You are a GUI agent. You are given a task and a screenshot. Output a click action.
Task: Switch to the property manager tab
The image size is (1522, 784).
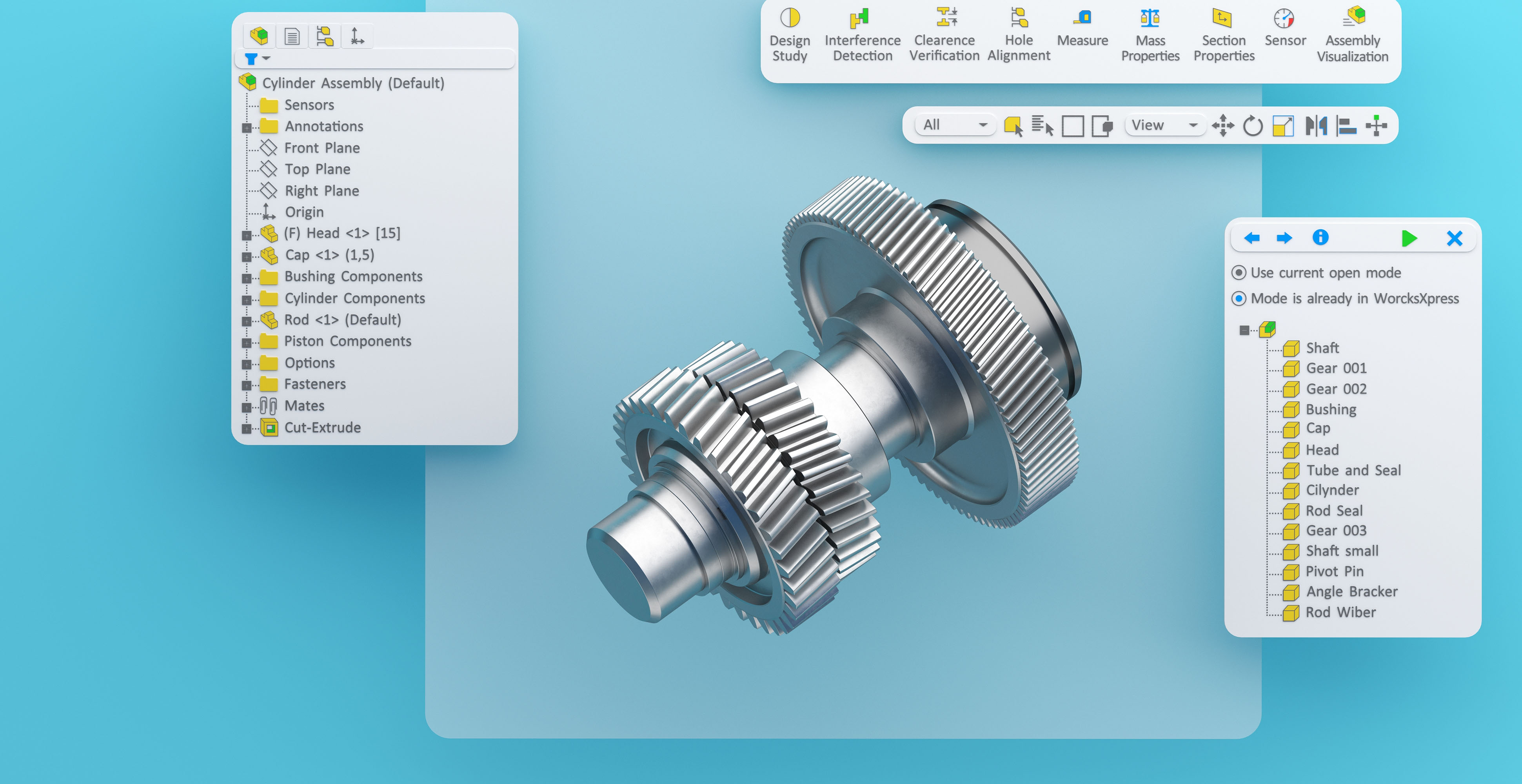click(292, 36)
